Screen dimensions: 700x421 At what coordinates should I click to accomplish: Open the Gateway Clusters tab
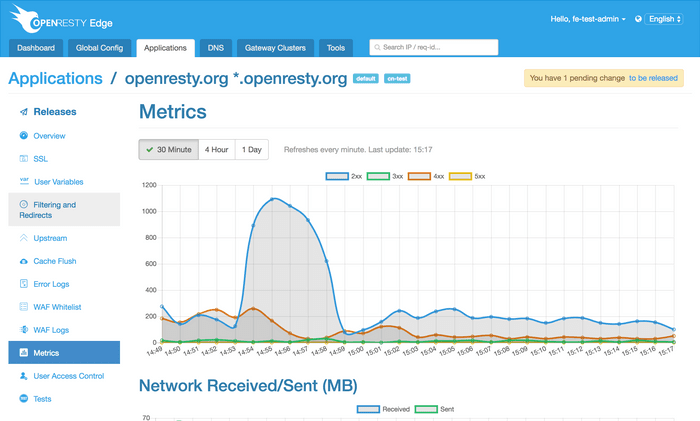pyautogui.click(x=275, y=48)
